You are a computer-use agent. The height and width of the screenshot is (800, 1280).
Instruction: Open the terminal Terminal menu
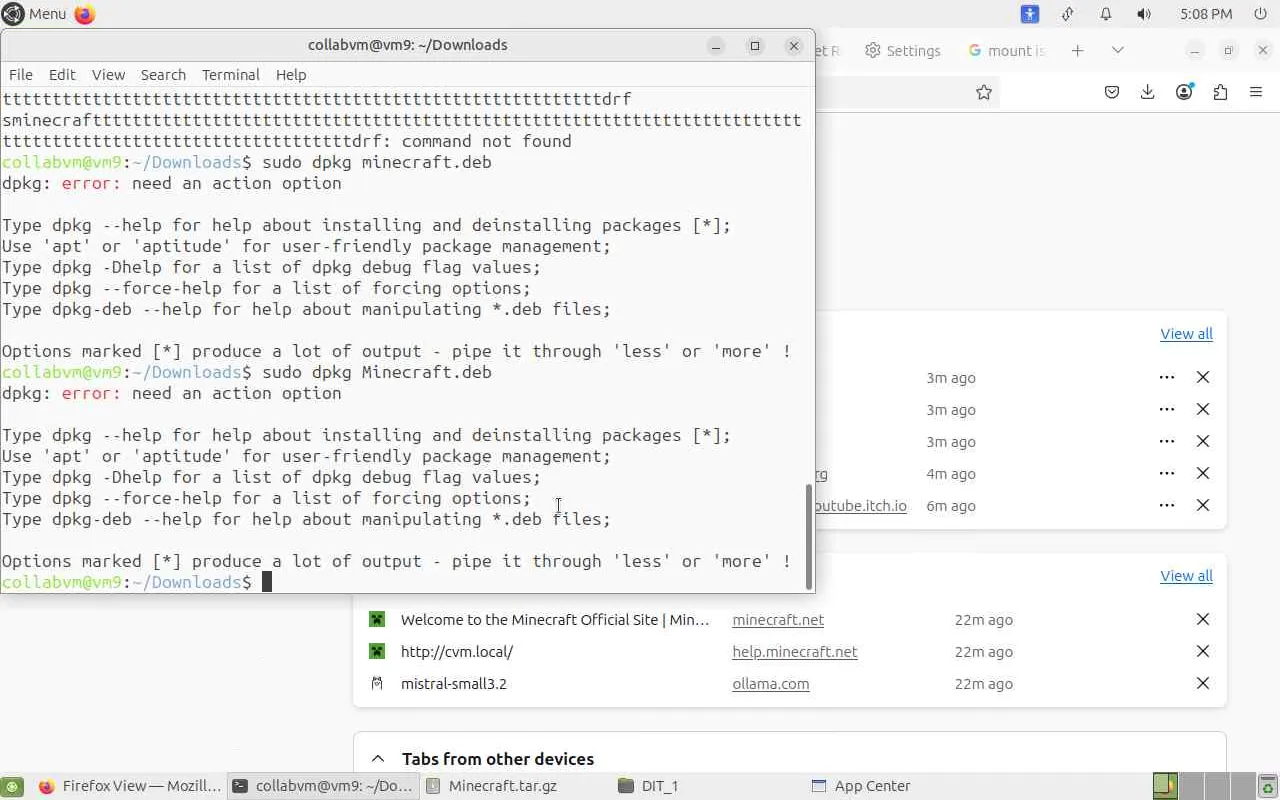click(231, 75)
